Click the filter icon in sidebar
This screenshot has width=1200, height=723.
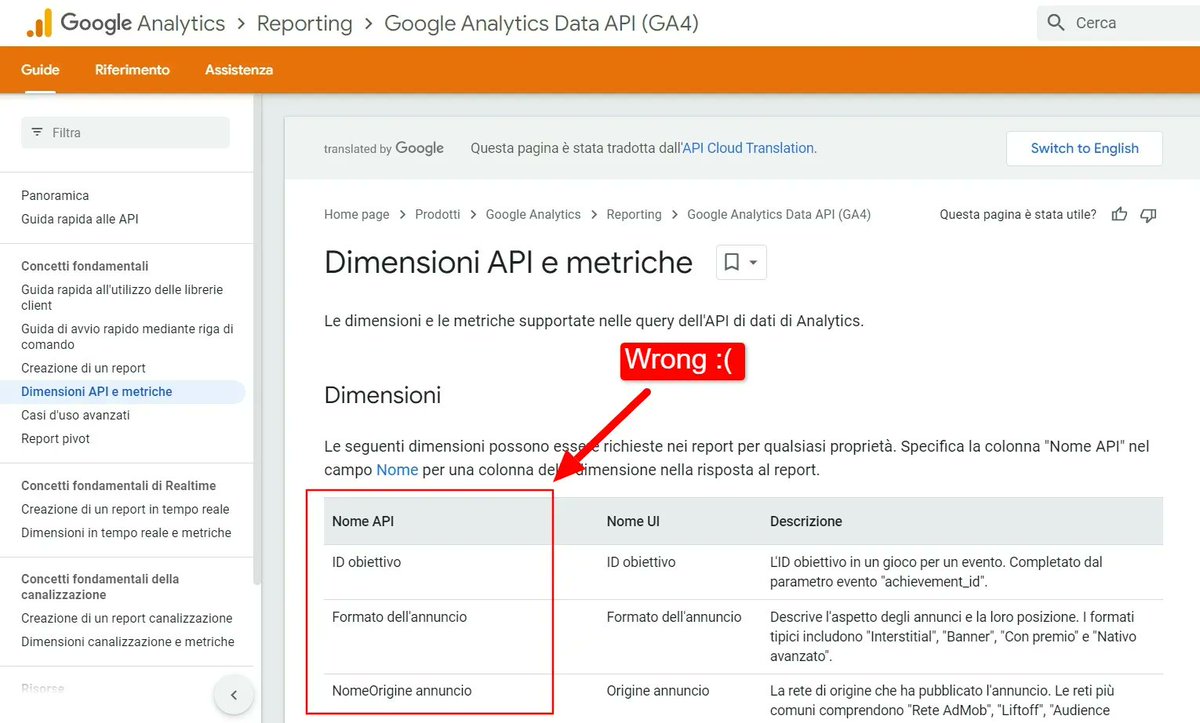[37, 132]
